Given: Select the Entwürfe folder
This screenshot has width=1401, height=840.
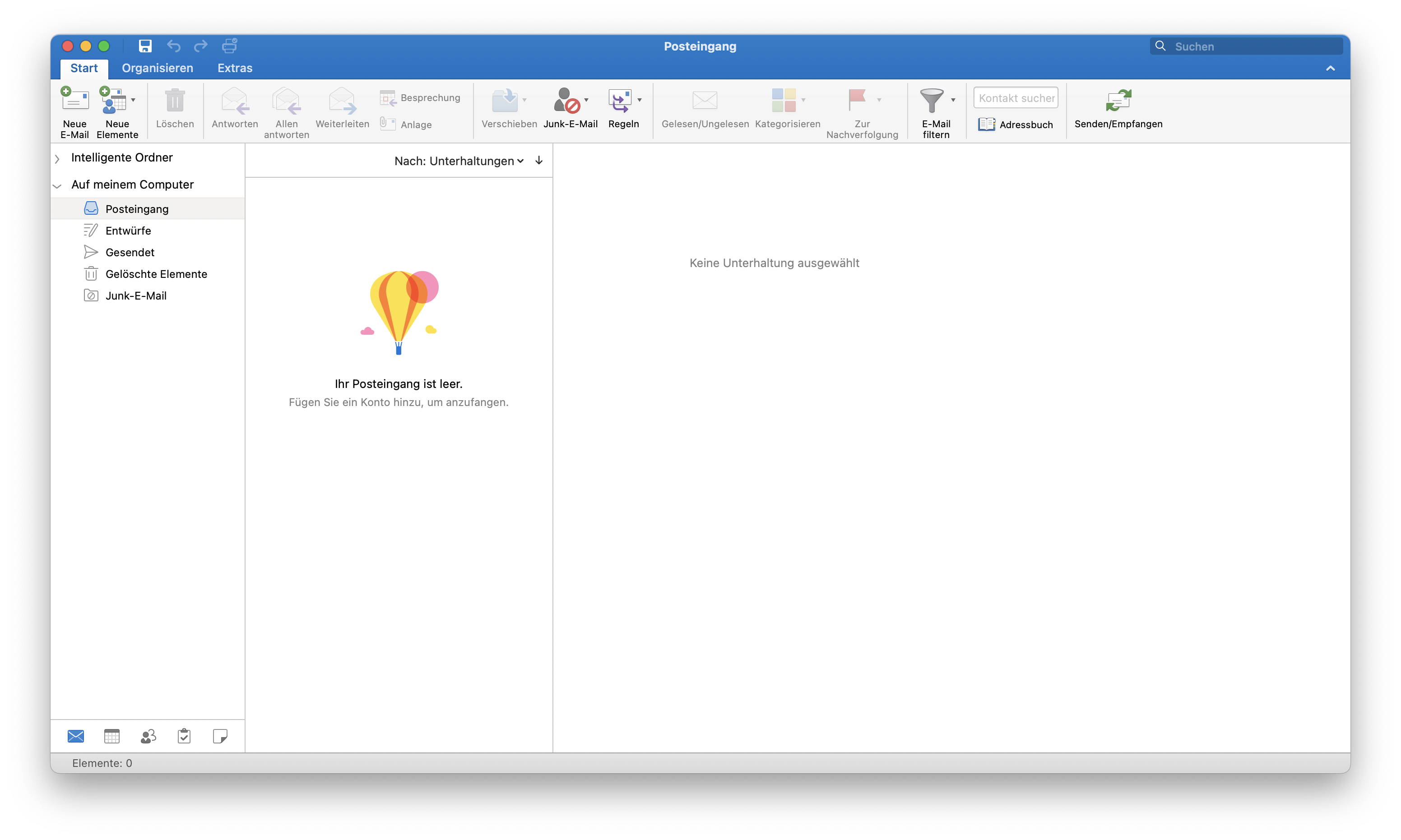Looking at the screenshot, I should (x=128, y=231).
